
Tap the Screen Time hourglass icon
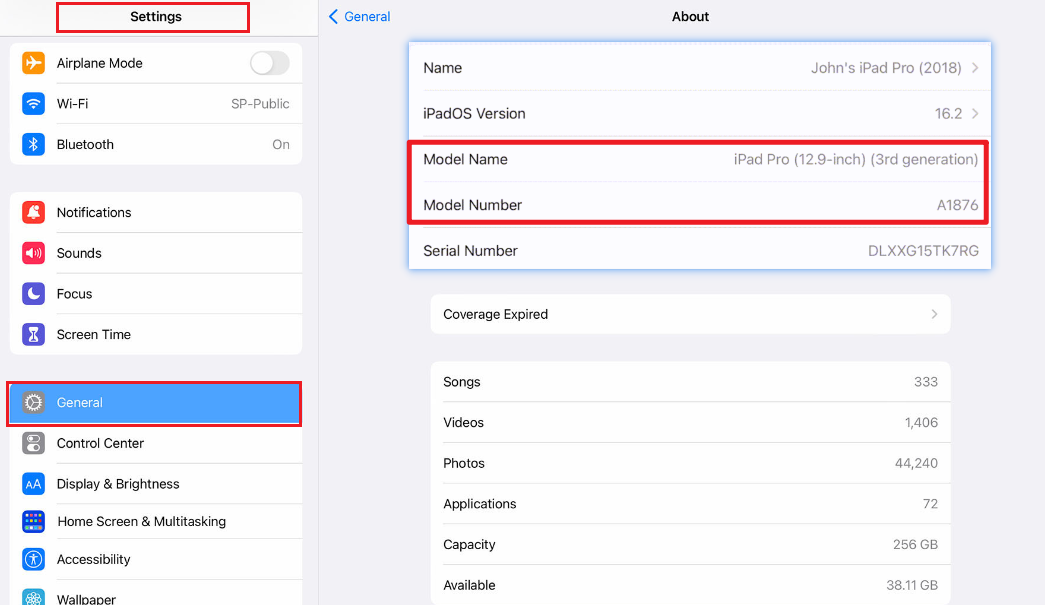point(34,335)
